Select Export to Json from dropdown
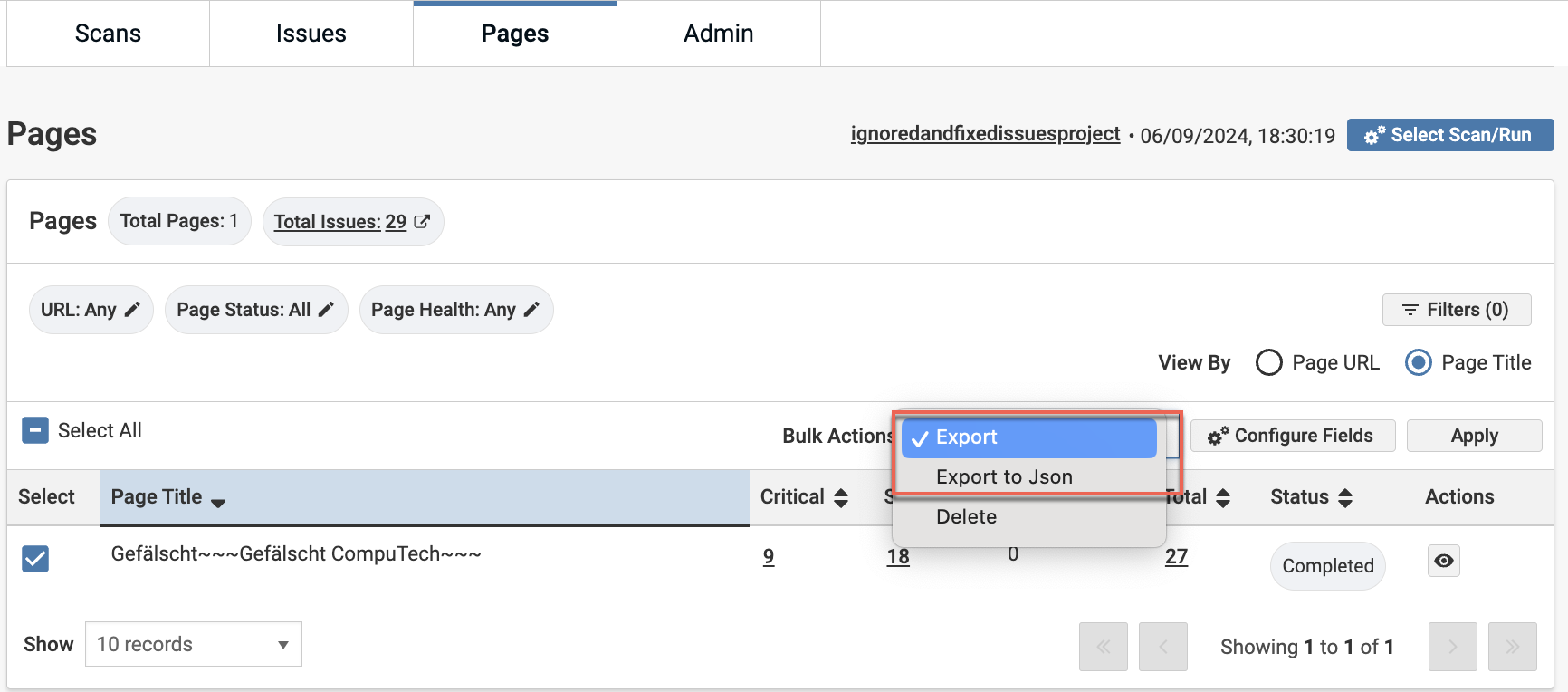This screenshot has width=1568, height=692. pos(1004,476)
